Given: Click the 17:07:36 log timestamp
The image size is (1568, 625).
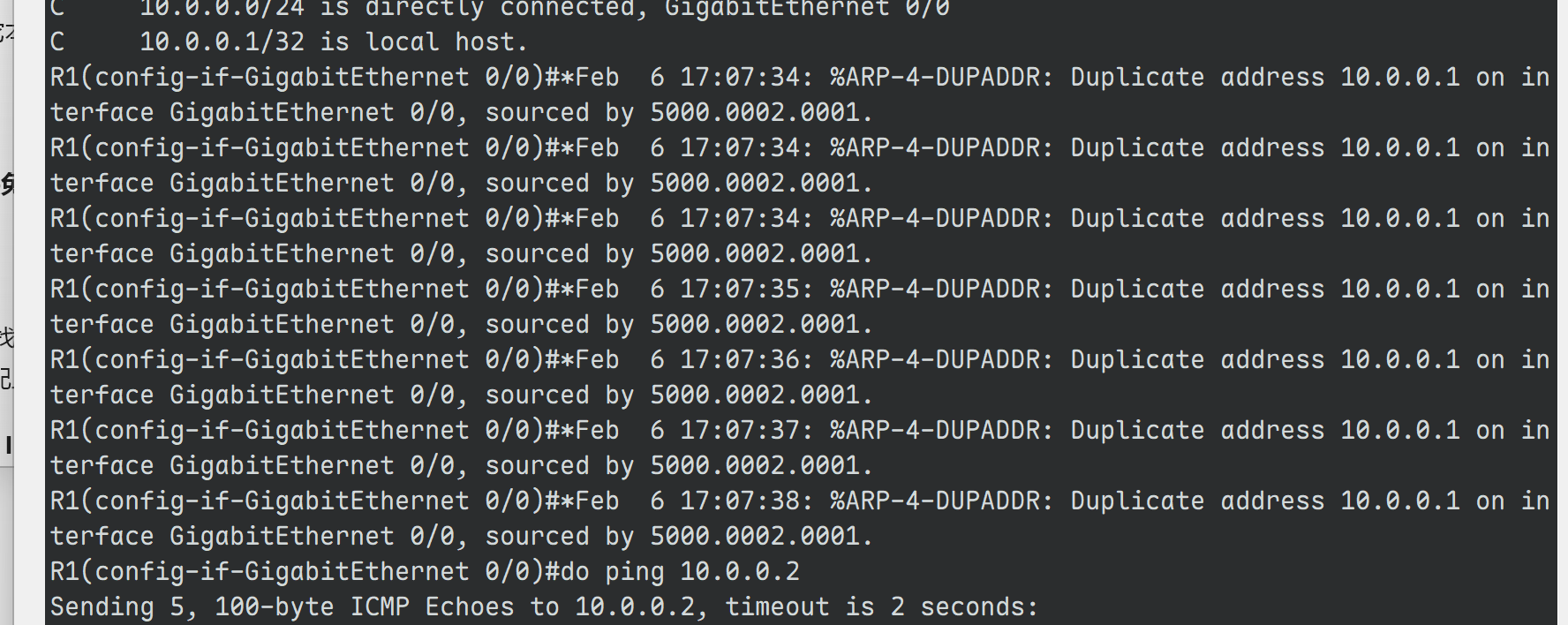Looking at the screenshot, I should [745, 360].
